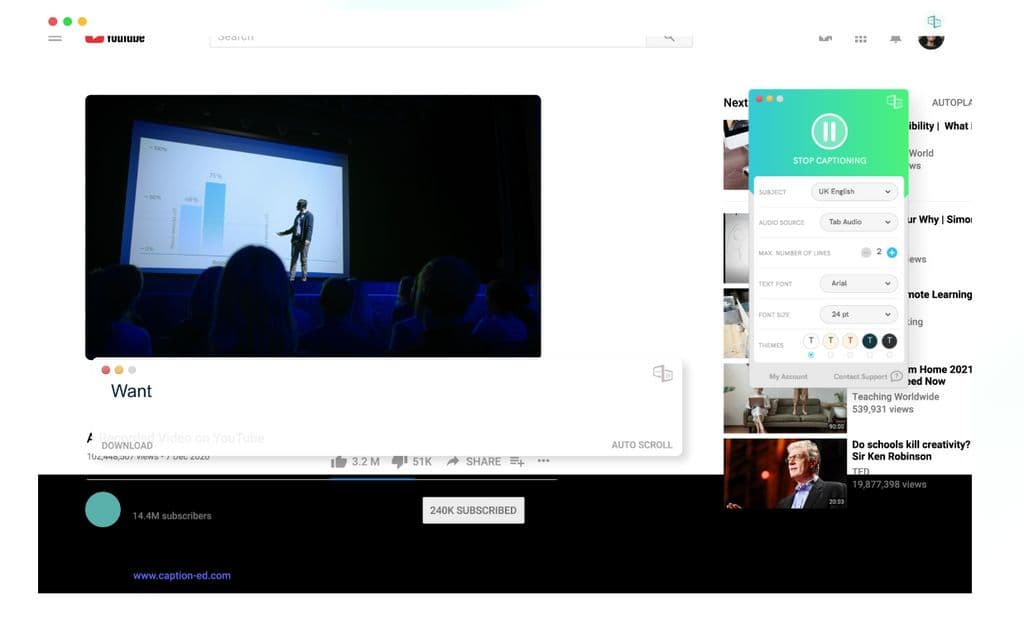This screenshot has width=1024, height=618.
Task: Click the 'Next' heading in the sidebar
Action: point(735,103)
